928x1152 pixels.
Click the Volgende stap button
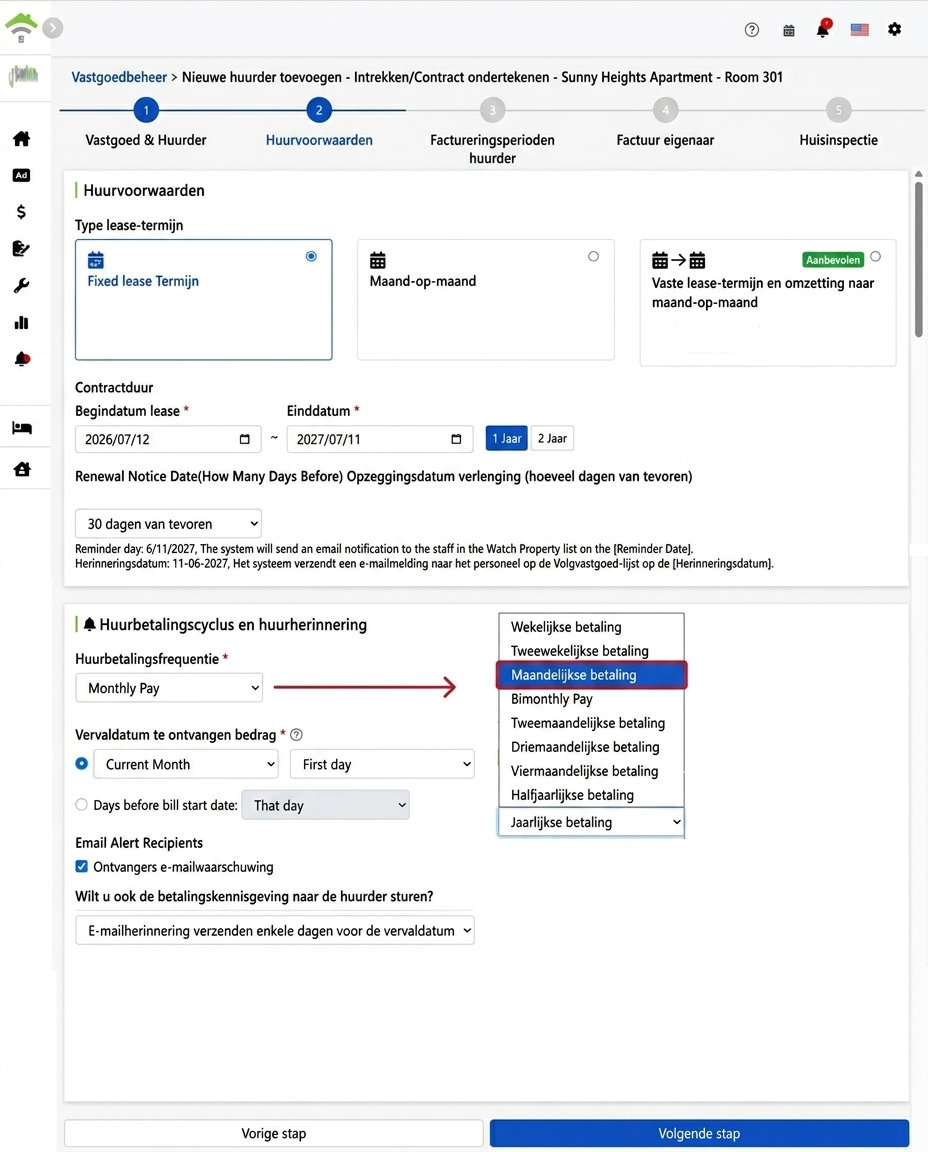click(699, 1133)
